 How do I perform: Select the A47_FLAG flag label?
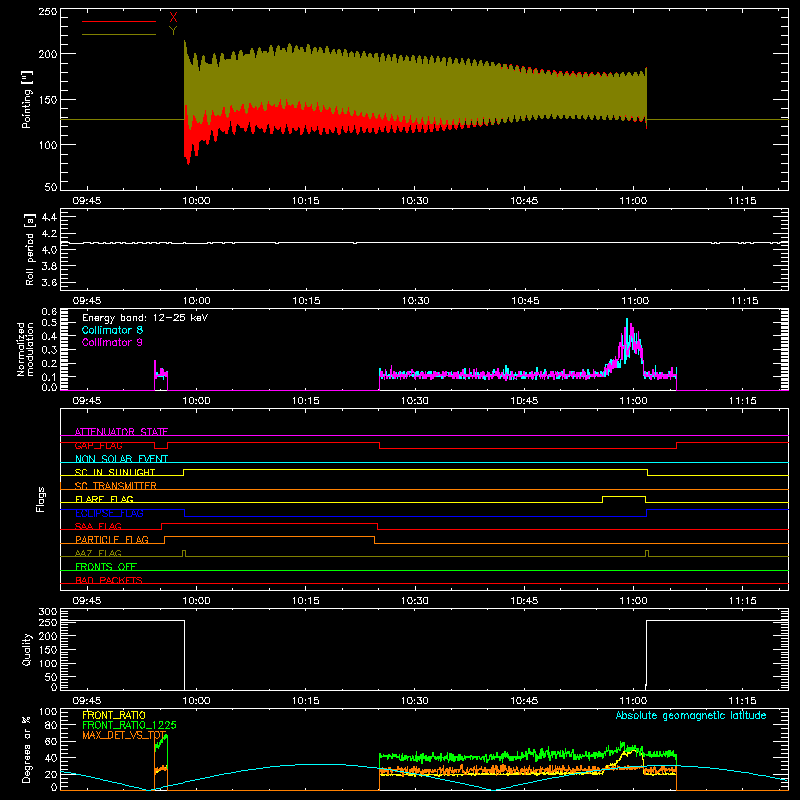(98, 553)
